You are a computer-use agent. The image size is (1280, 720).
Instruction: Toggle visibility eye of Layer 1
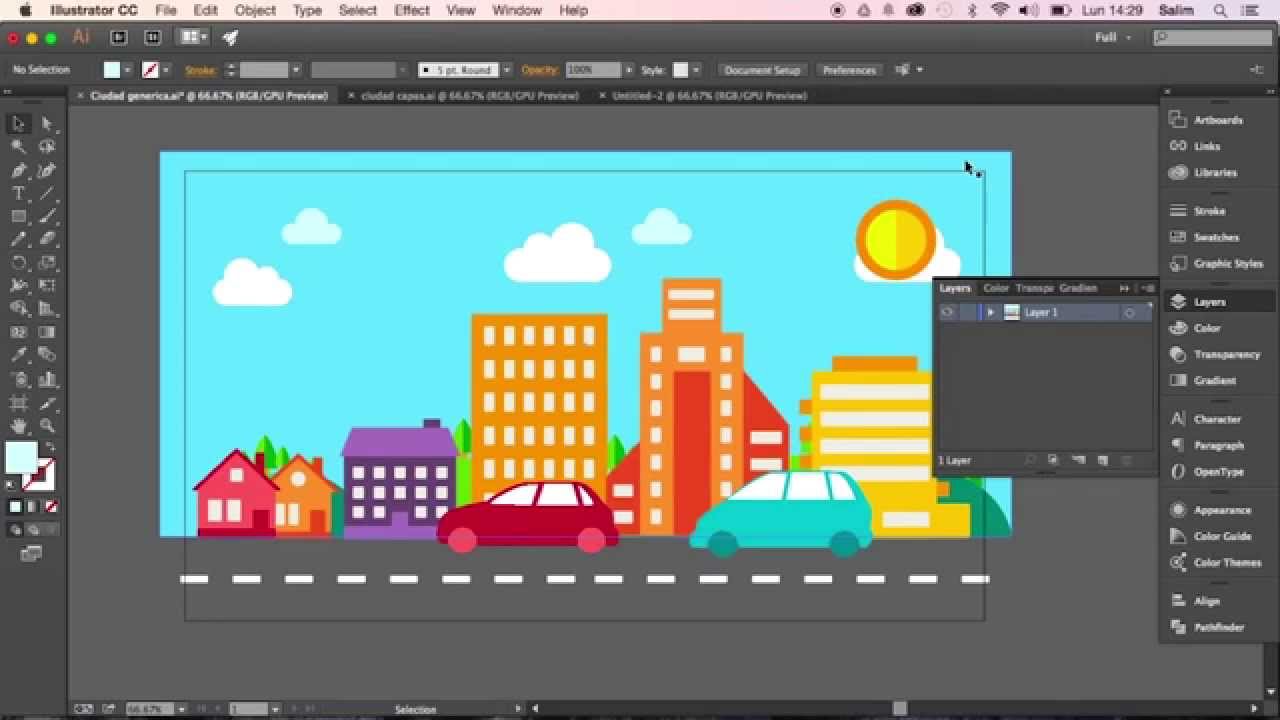pos(947,312)
